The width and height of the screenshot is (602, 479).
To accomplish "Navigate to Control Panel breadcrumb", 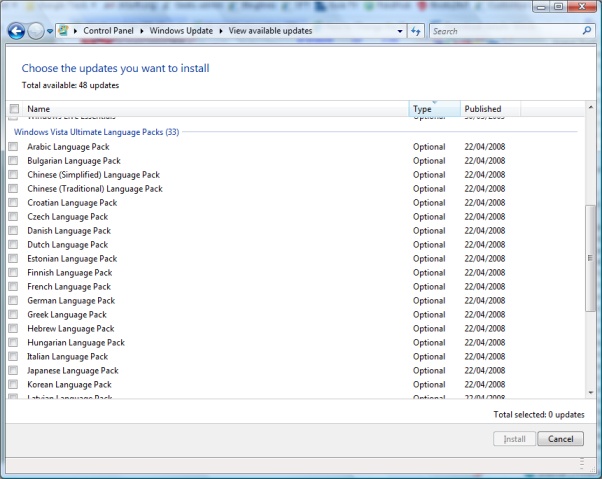I will (108, 31).
